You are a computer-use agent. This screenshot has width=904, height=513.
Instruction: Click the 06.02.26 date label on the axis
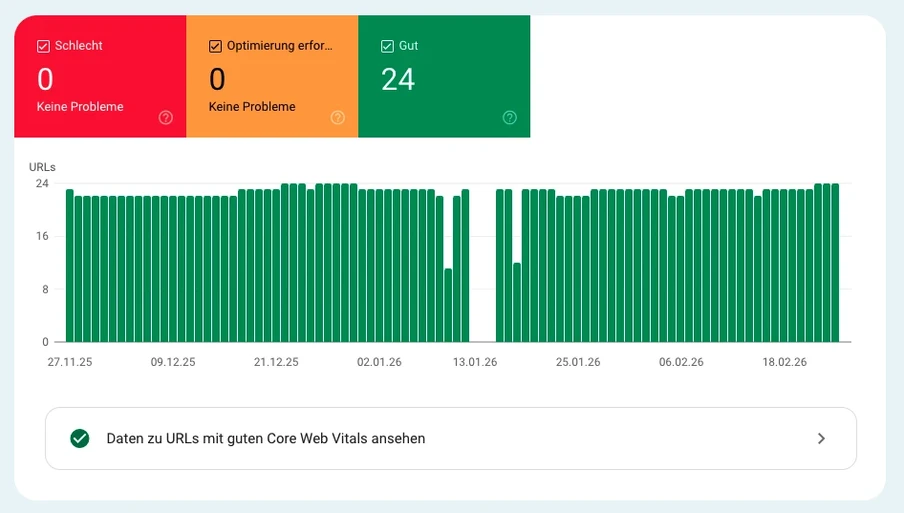tap(681, 362)
